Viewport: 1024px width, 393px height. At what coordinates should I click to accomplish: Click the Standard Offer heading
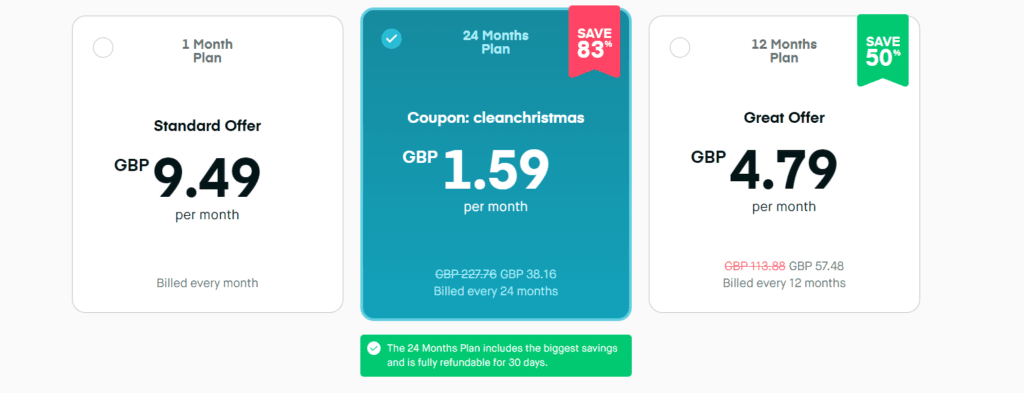pyautogui.click(x=207, y=126)
